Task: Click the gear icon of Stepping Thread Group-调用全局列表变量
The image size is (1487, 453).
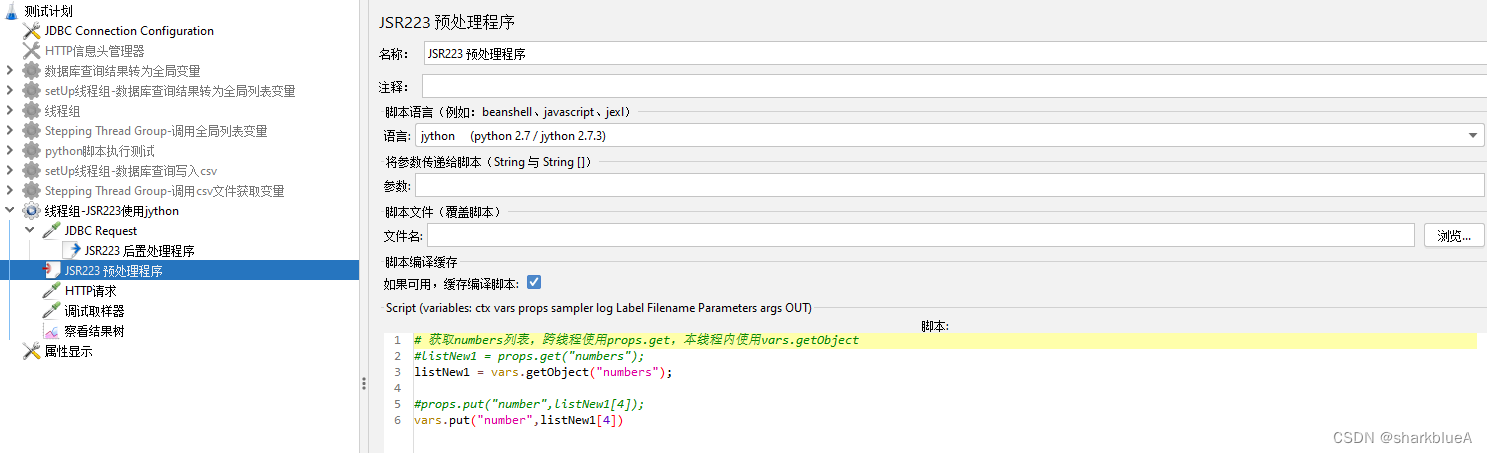Action: pos(31,130)
